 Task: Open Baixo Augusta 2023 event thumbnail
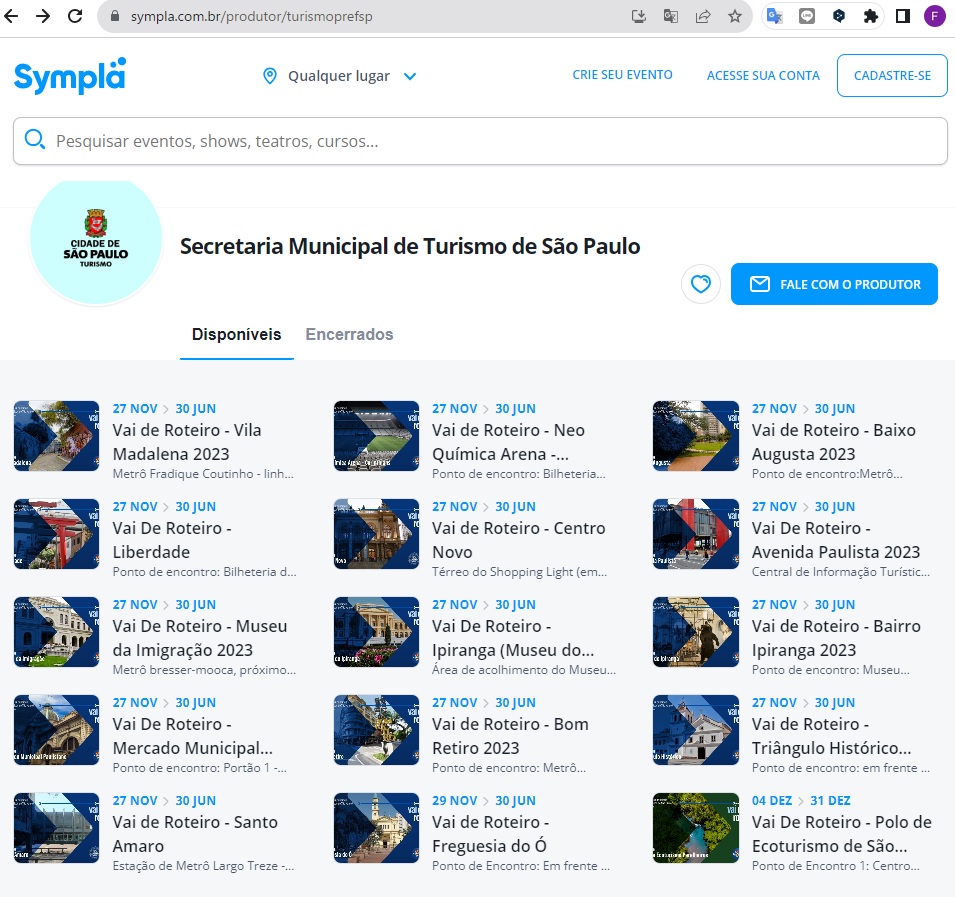[696, 436]
